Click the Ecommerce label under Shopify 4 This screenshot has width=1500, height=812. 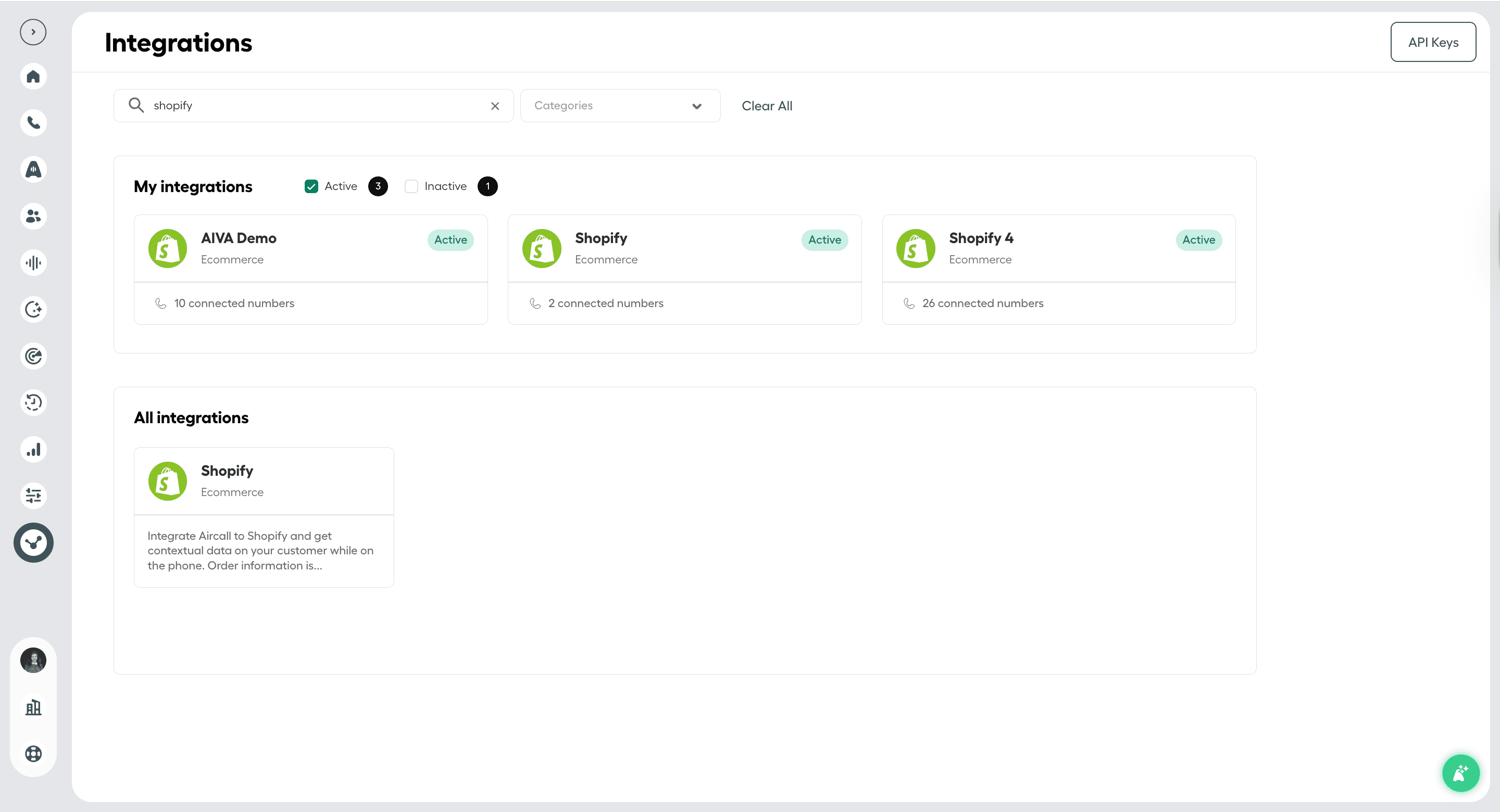[980, 260]
